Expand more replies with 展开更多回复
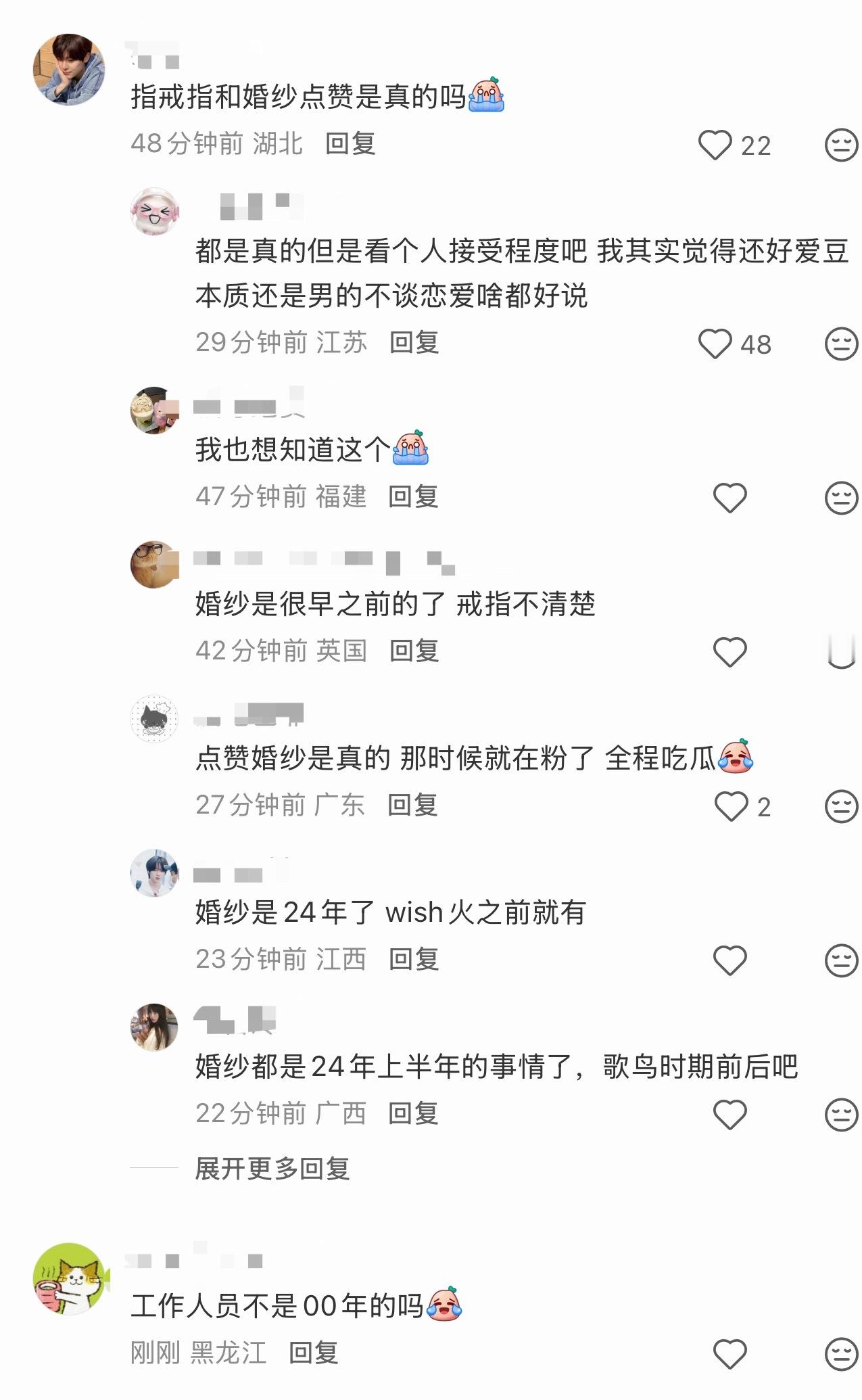The image size is (862, 1400). (272, 1169)
